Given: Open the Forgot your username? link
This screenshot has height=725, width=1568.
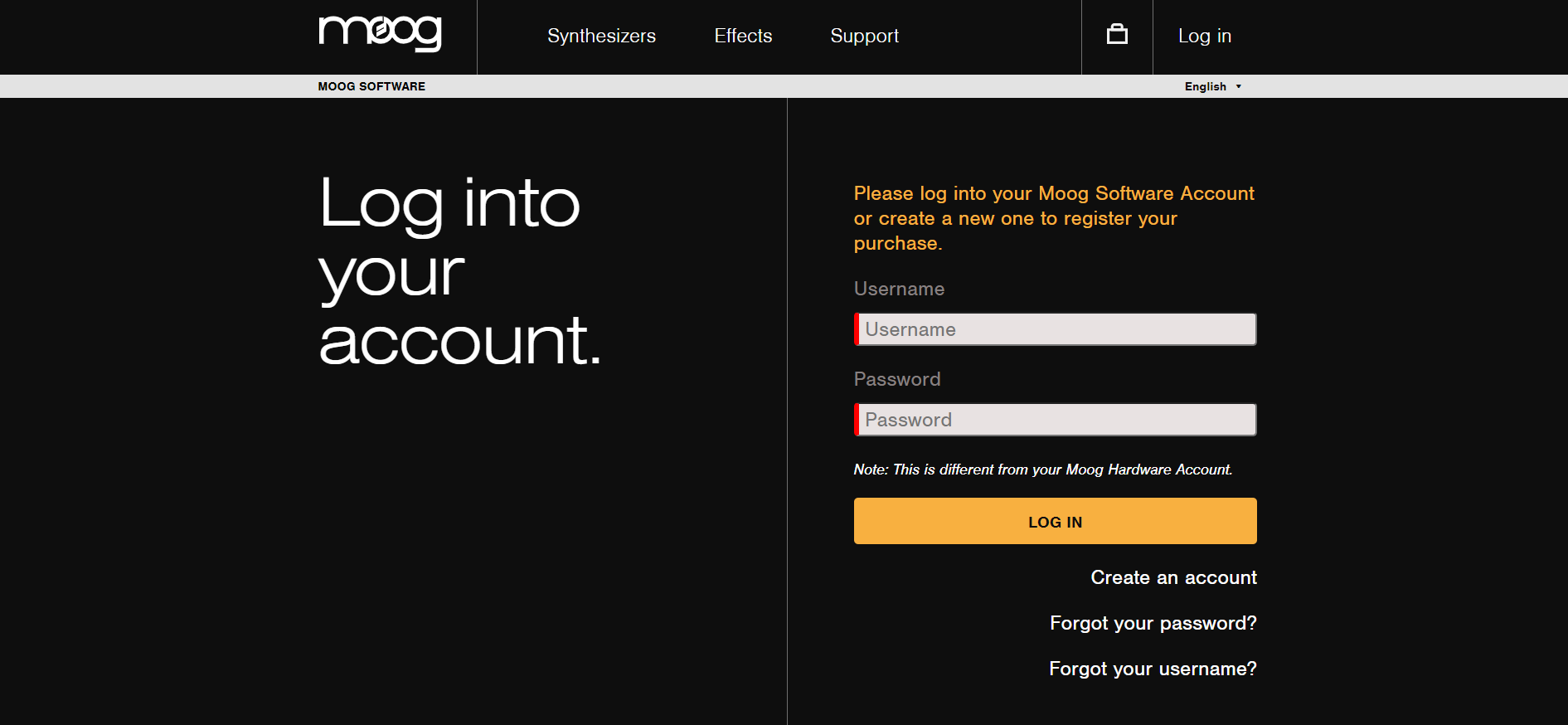Looking at the screenshot, I should tap(1153, 669).
